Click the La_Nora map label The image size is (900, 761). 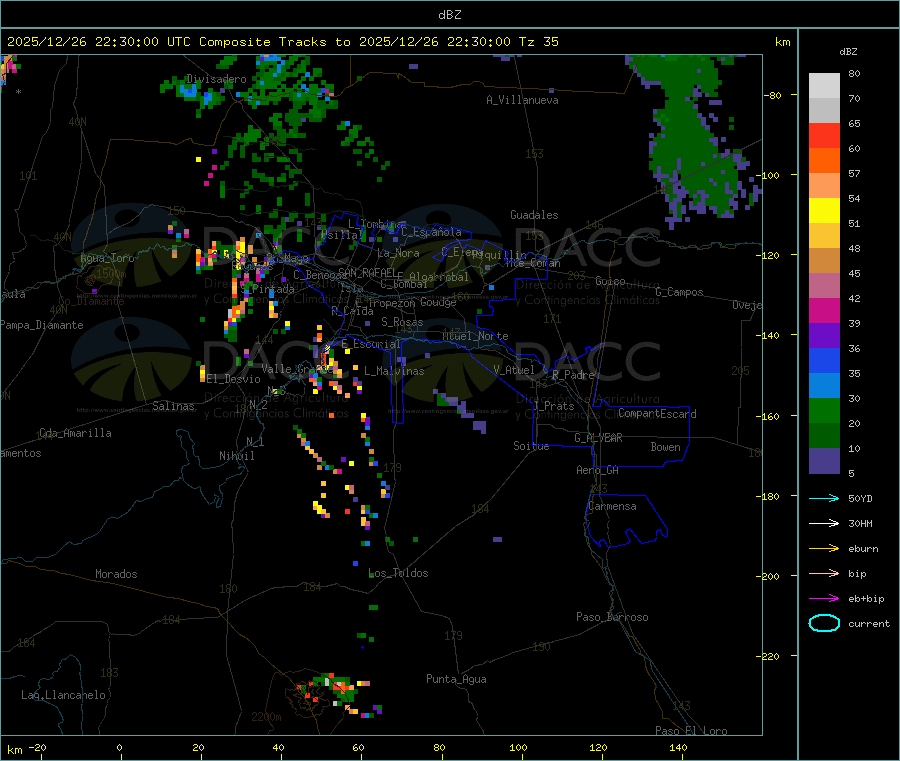398,253
